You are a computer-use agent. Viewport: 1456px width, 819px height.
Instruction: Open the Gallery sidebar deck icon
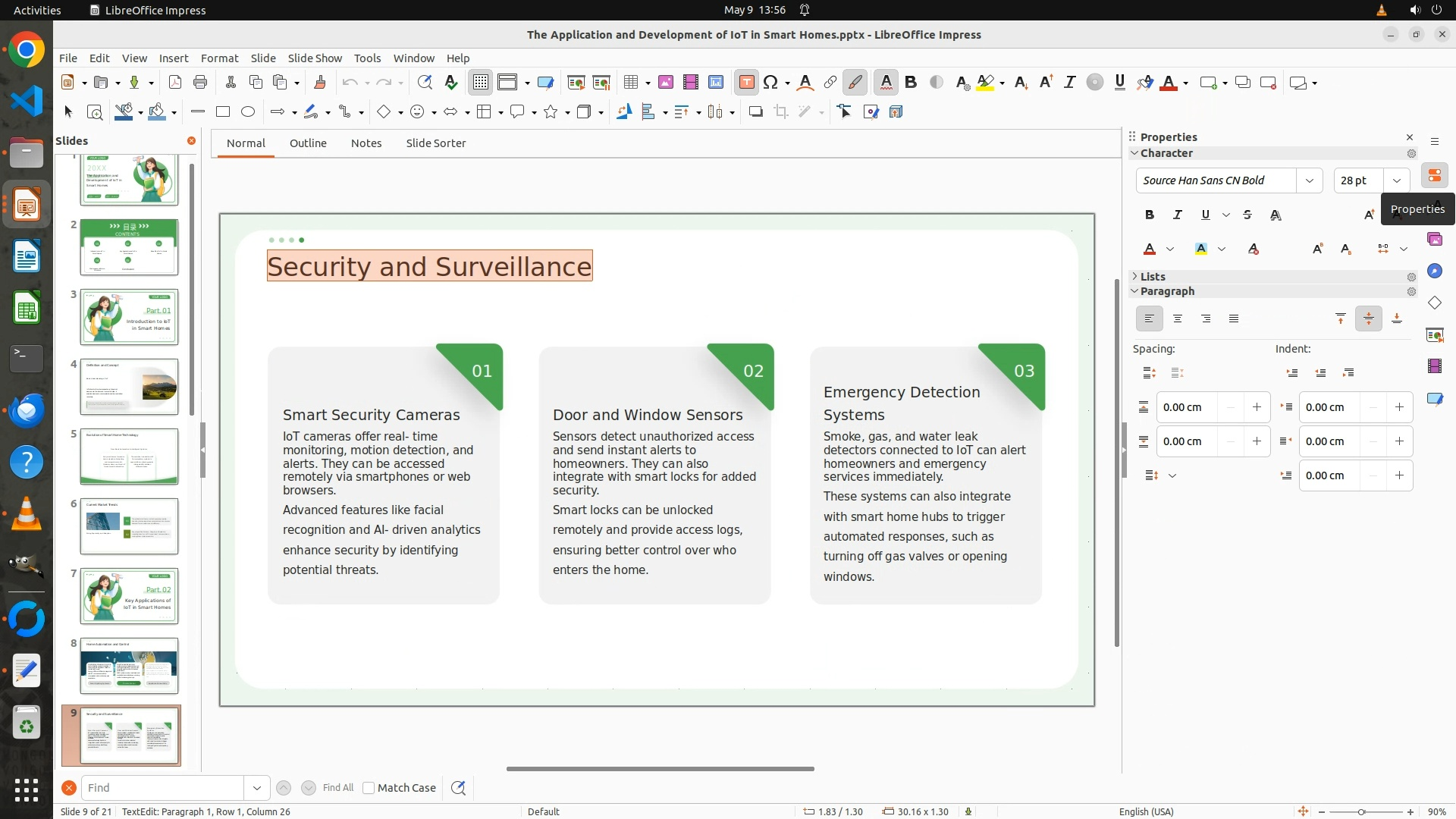click(x=1434, y=240)
